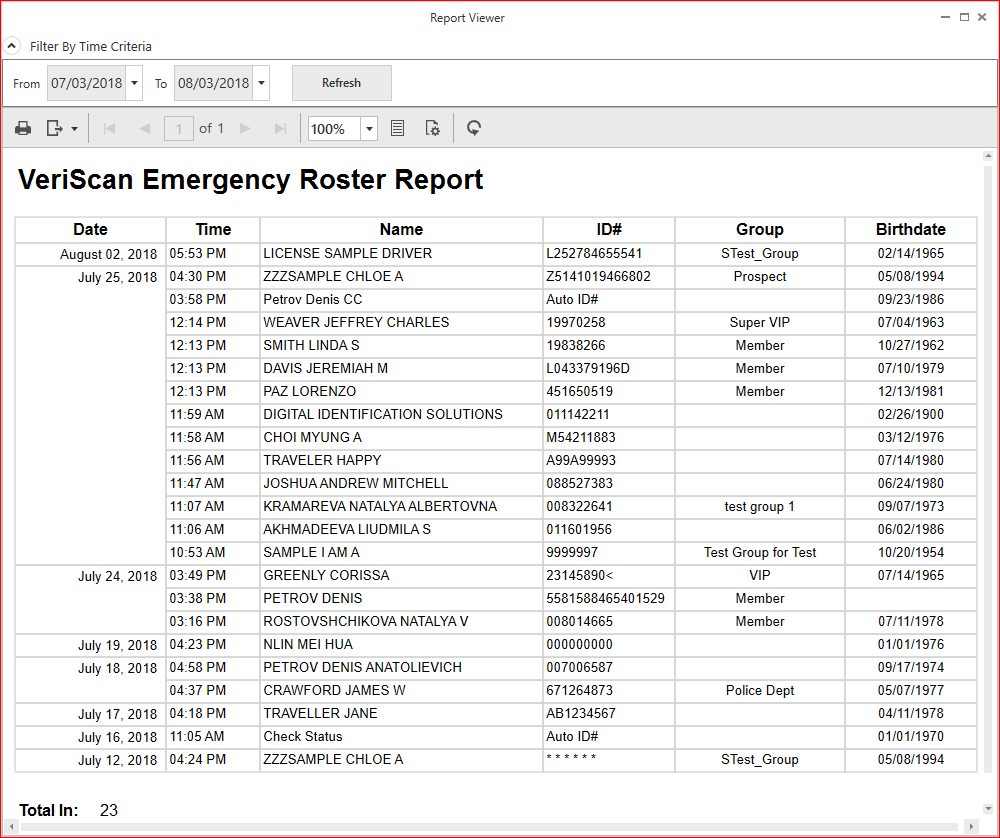The height and width of the screenshot is (838, 1000).
Task: Click the Group column header
Action: [x=760, y=230]
